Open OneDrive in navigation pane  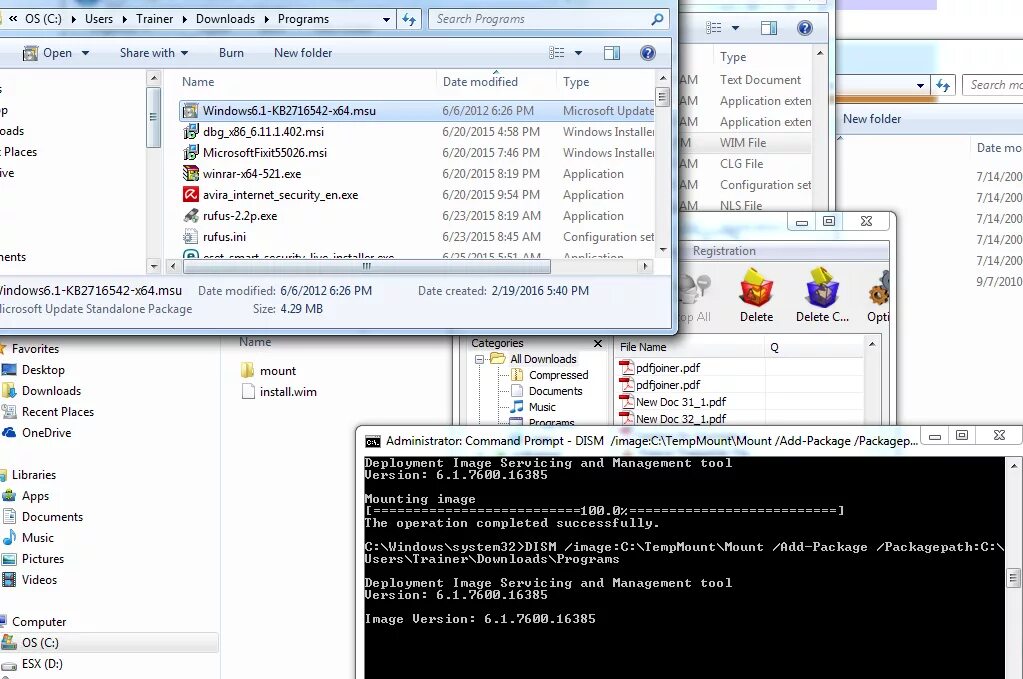(x=46, y=432)
